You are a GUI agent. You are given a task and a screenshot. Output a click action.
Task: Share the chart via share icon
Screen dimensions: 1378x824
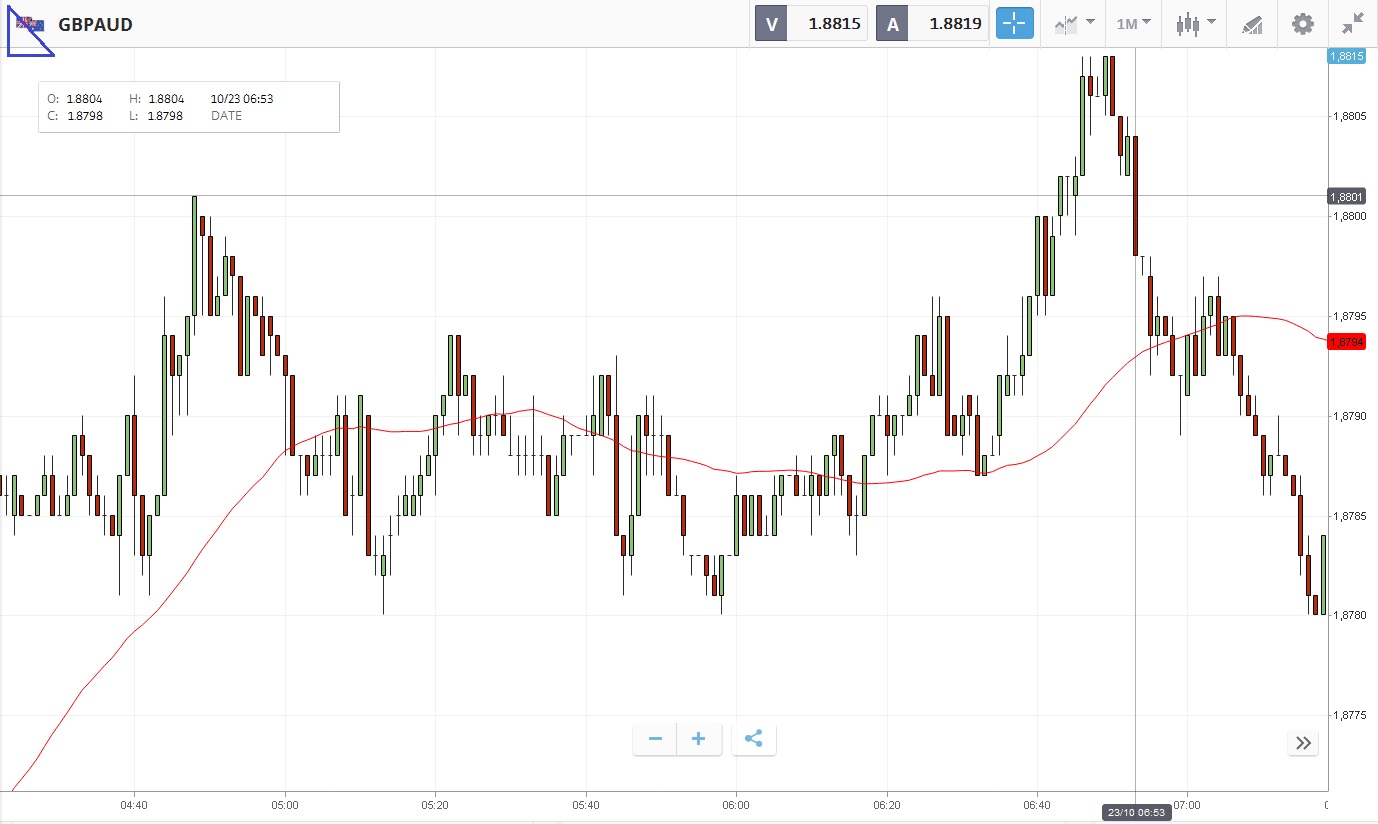[754, 739]
